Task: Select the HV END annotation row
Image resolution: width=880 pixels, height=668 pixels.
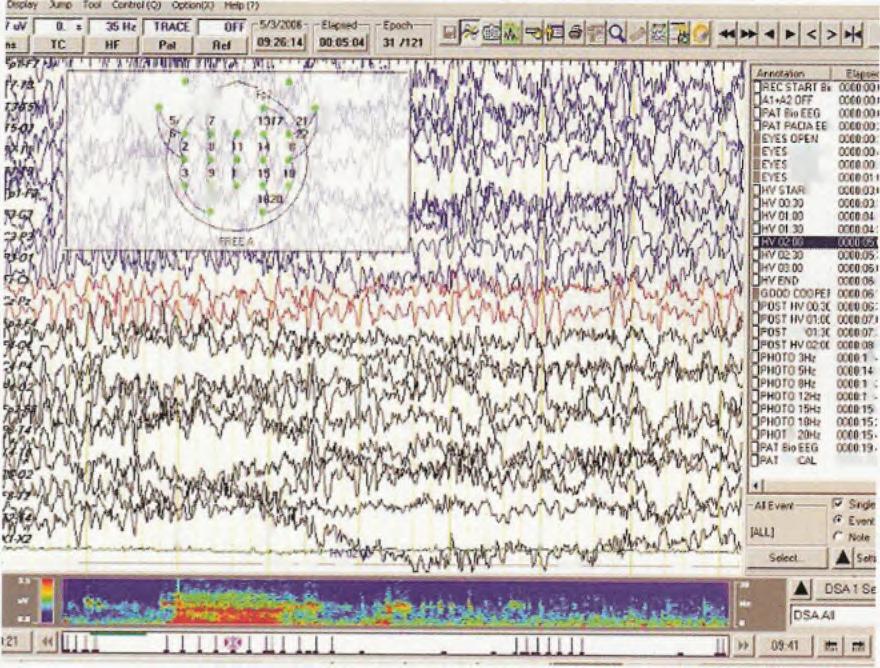Action: 815,281
